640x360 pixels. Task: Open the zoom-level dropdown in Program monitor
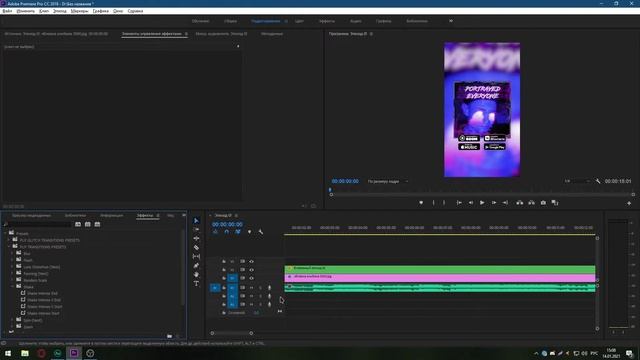click(x=387, y=181)
